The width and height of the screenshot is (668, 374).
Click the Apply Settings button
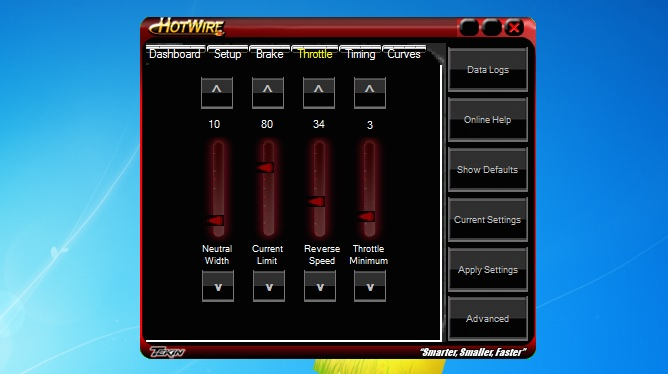coord(488,270)
